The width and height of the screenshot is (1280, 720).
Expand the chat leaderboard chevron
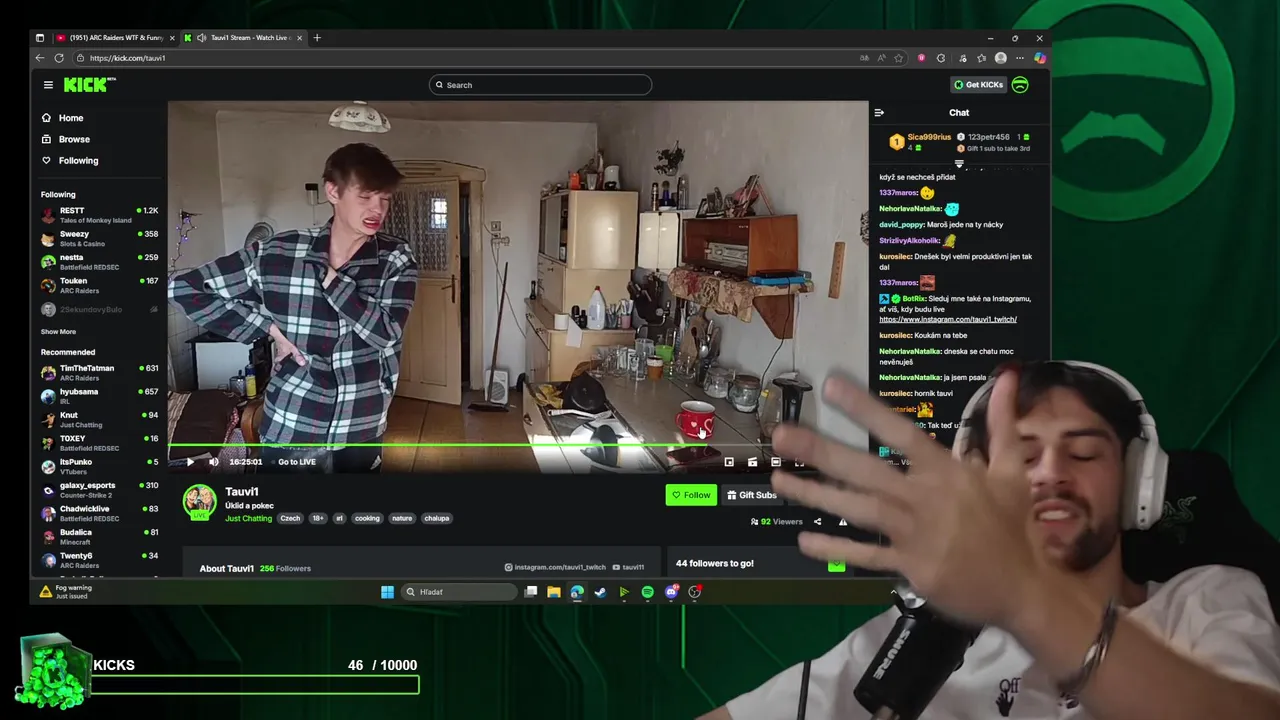coord(959,164)
